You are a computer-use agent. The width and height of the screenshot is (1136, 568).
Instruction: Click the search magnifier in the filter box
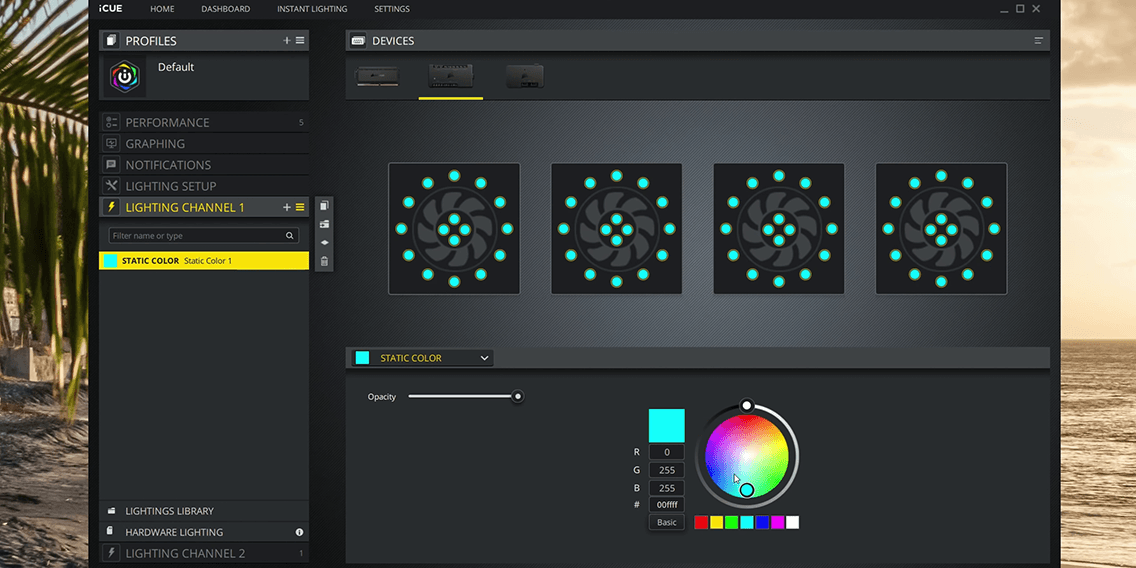pos(290,235)
